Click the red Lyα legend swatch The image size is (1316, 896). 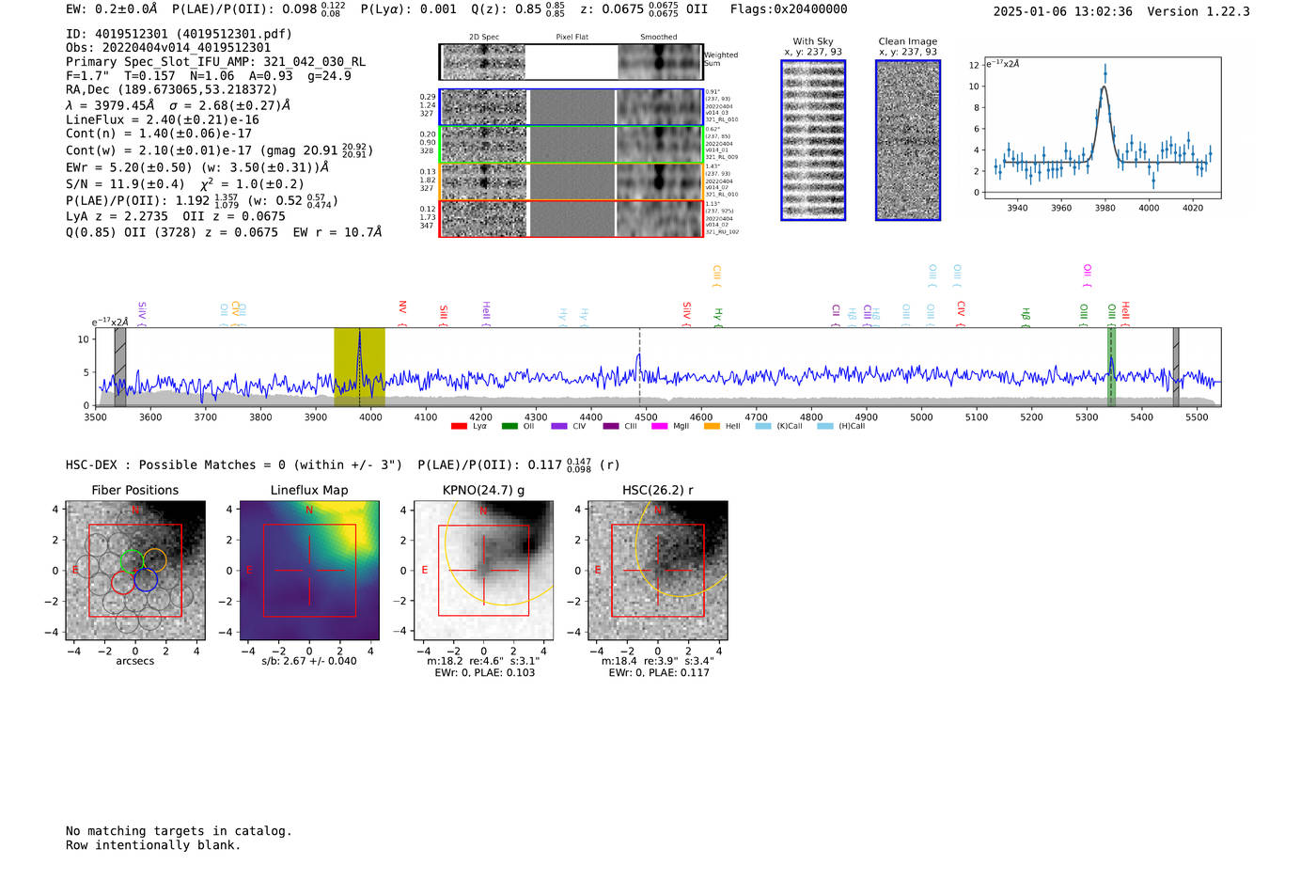pyautogui.click(x=459, y=426)
